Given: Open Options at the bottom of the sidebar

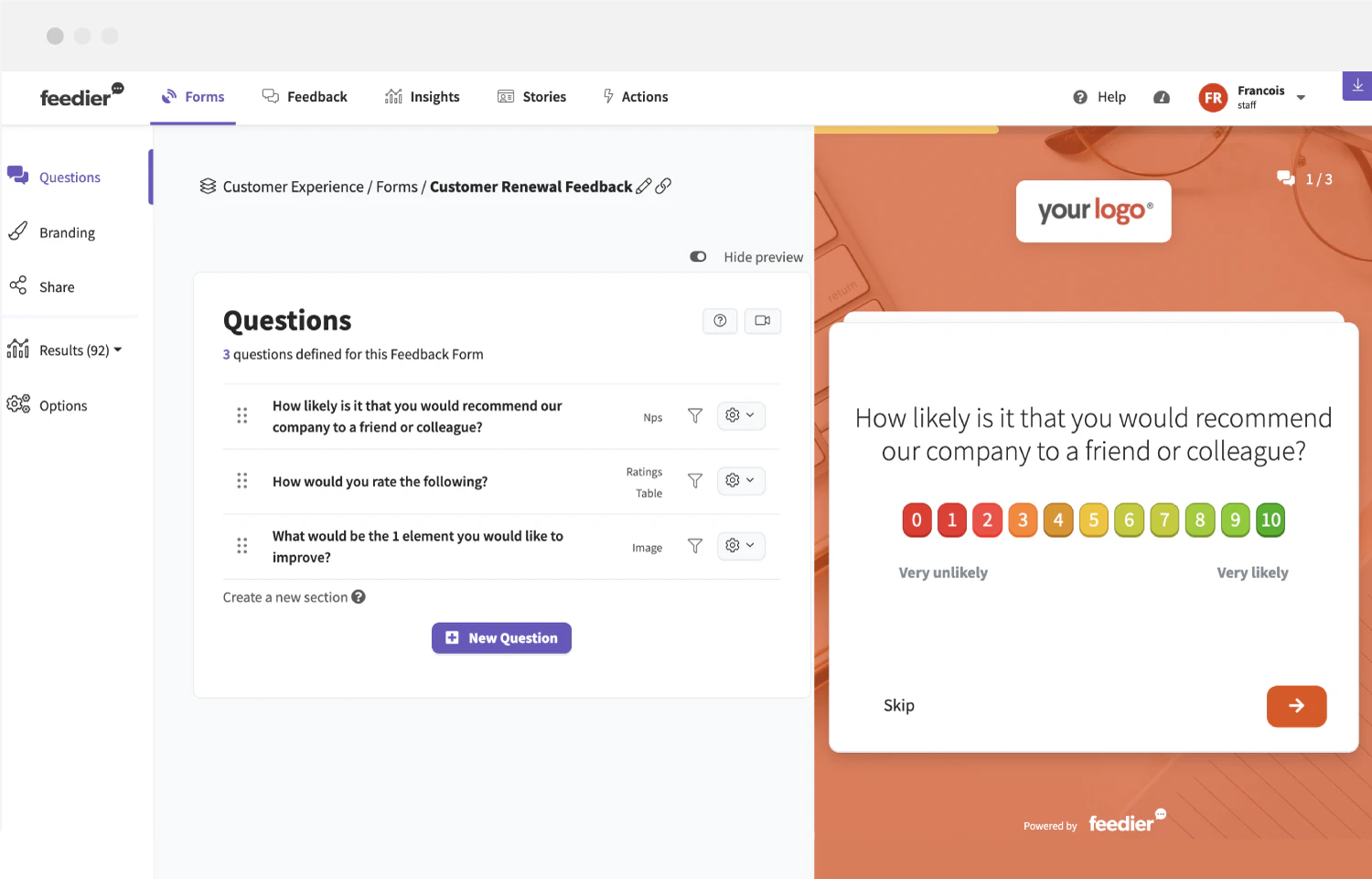Looking at the screenshot, I should click(63, 405).
